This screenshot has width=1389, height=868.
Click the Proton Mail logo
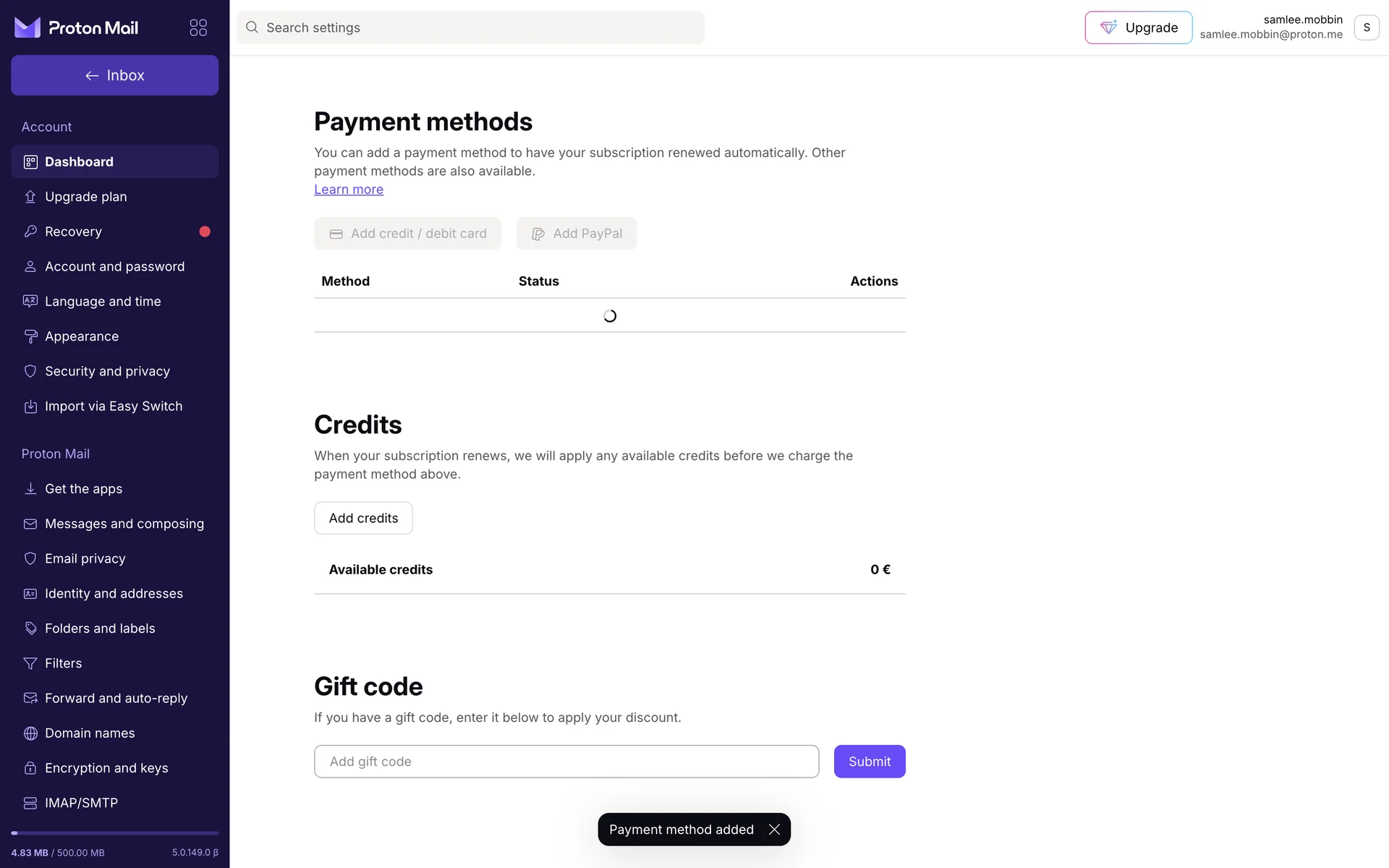click(x=77, y=27)
